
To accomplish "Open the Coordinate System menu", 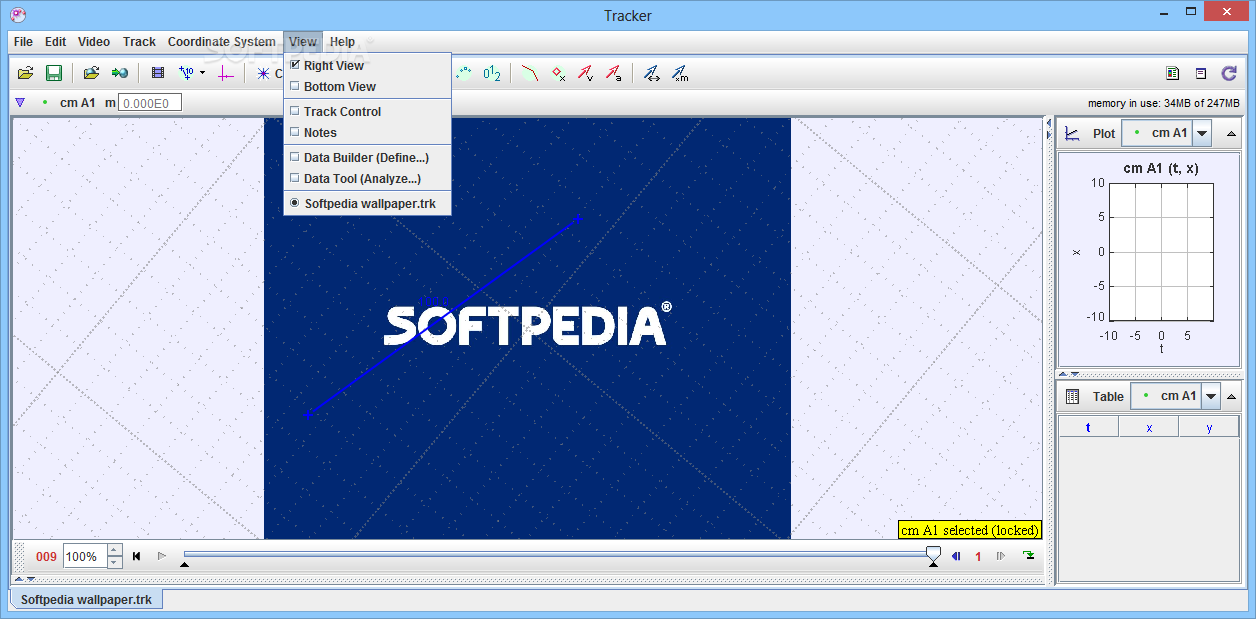I will [221, 42].
